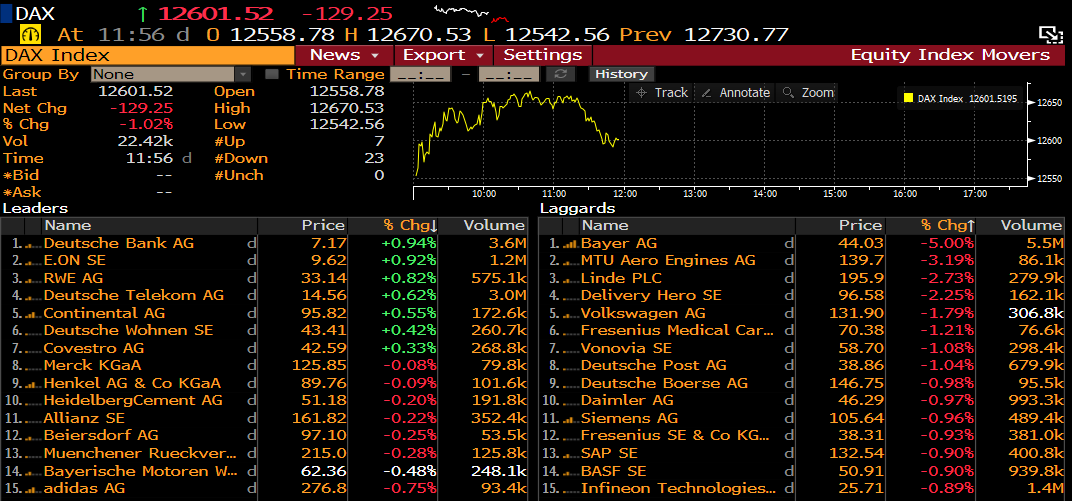Image resolution: width=1072 pixels, height=501 pixels.
Task: Click the mini bar icon beside Henkel AG
Action: click(32, 383)
